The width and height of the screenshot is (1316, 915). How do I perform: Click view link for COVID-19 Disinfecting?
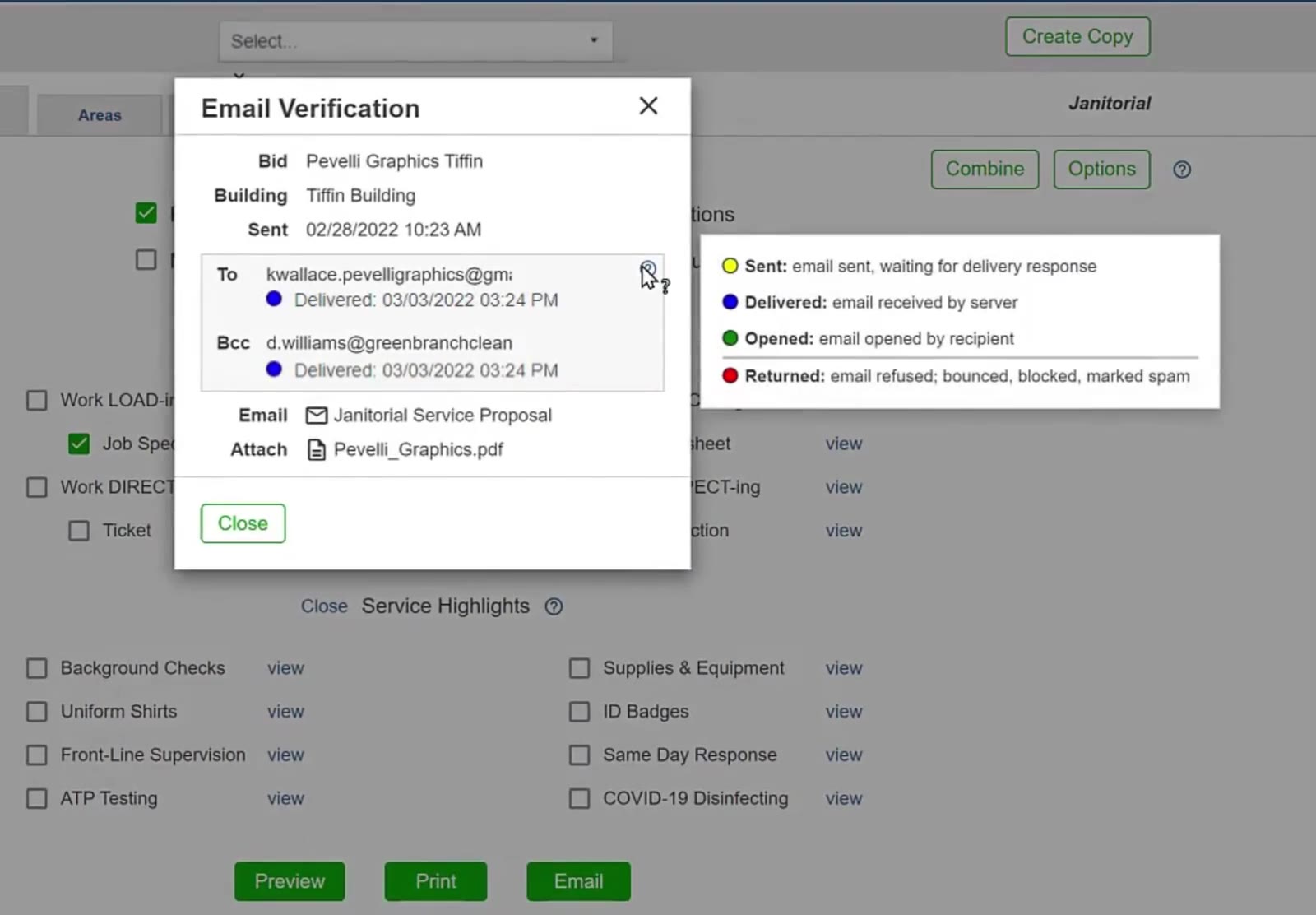pos(844,799)
